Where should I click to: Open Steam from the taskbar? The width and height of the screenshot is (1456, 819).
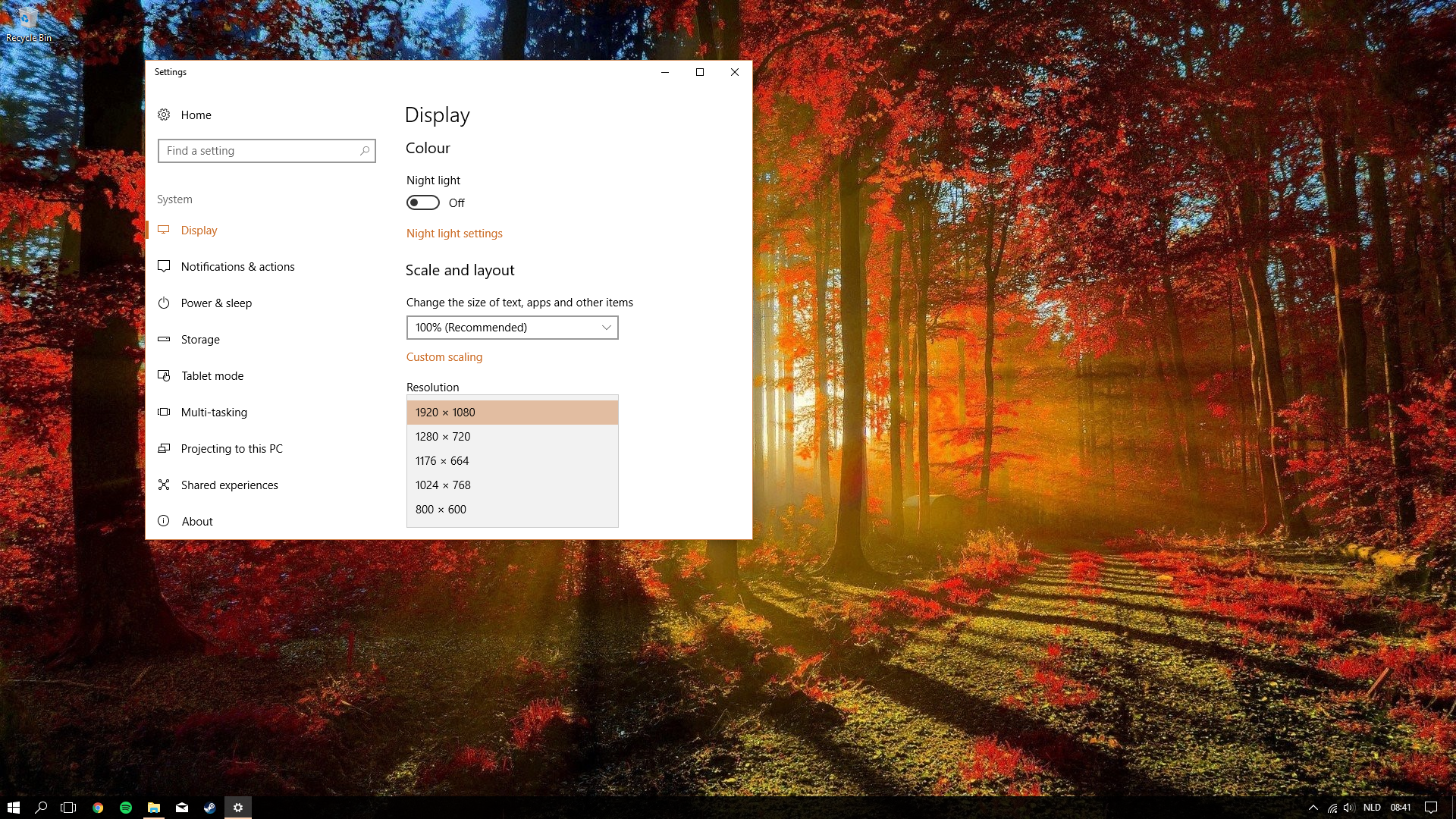pos(210,808)
